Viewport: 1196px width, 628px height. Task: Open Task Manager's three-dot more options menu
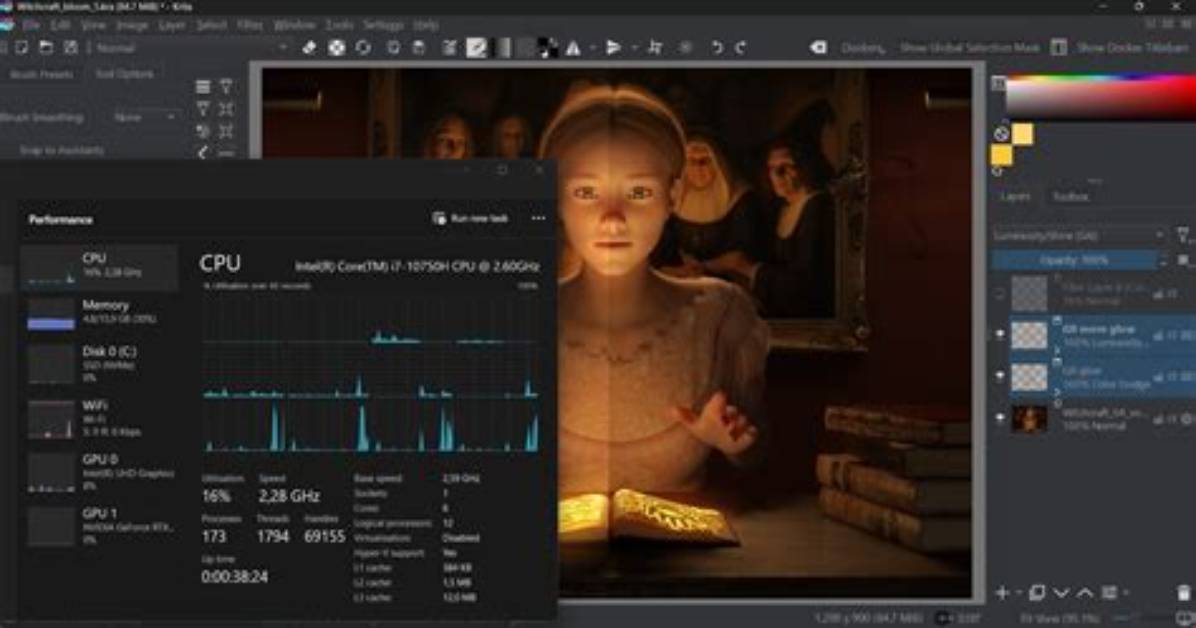coord(539,218)
